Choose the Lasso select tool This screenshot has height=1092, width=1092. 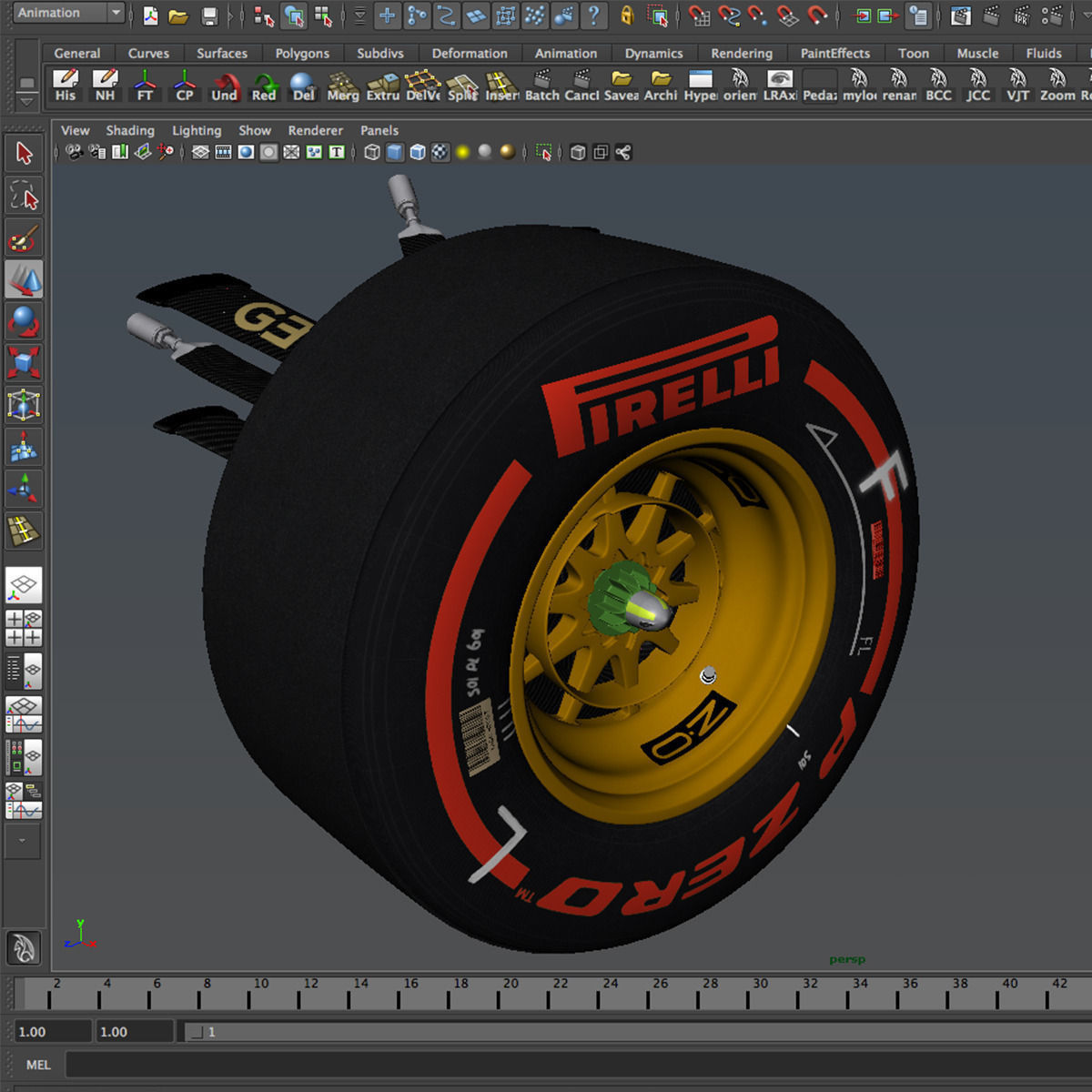tap(24, 196)
